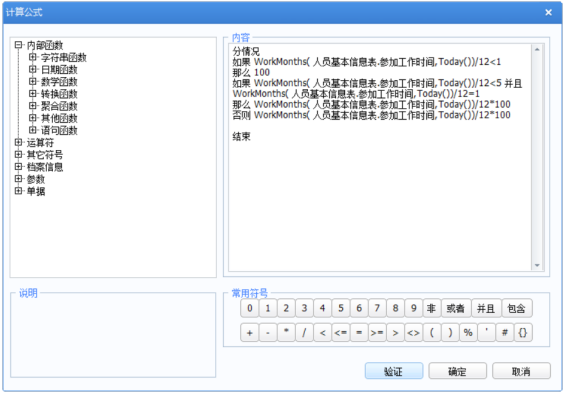
Task: Select the 单据 tree label
Action: (36, 191)
